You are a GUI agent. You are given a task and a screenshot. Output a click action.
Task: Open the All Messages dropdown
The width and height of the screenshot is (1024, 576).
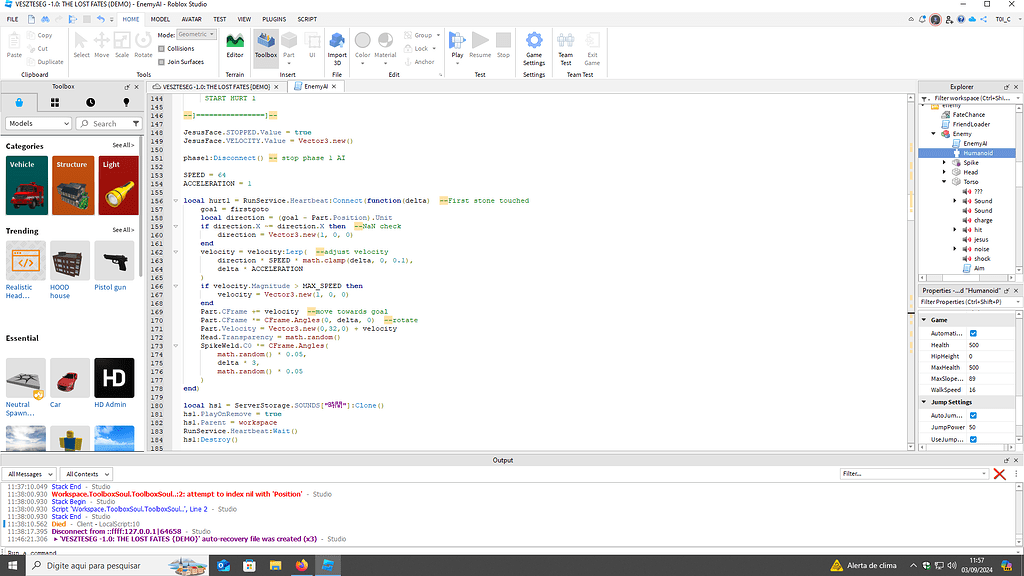pos(29,474)
